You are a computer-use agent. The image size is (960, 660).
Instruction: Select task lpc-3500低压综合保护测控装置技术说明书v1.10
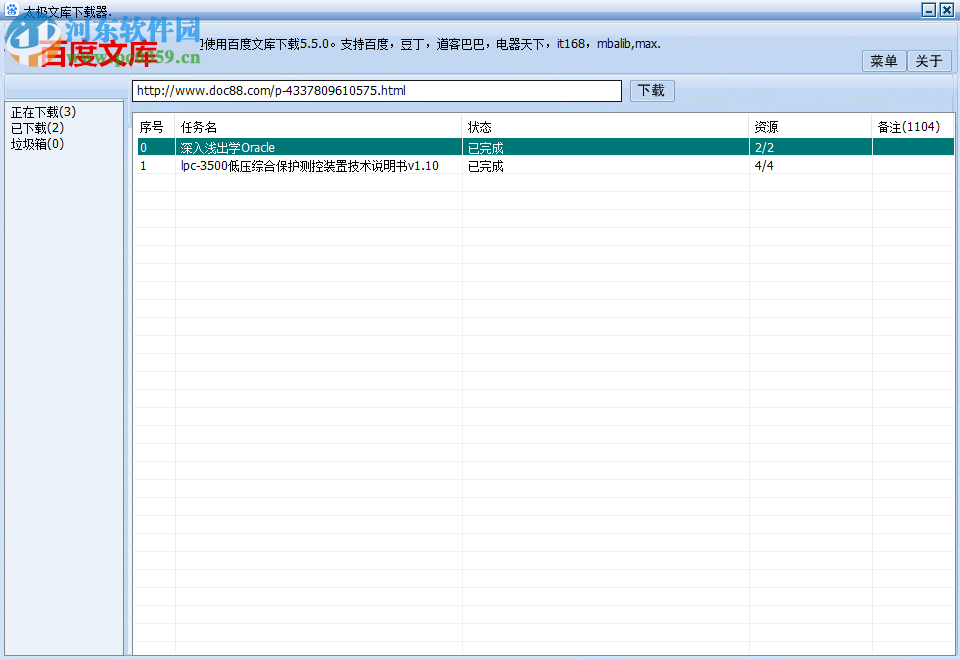[x=545, y=165]
